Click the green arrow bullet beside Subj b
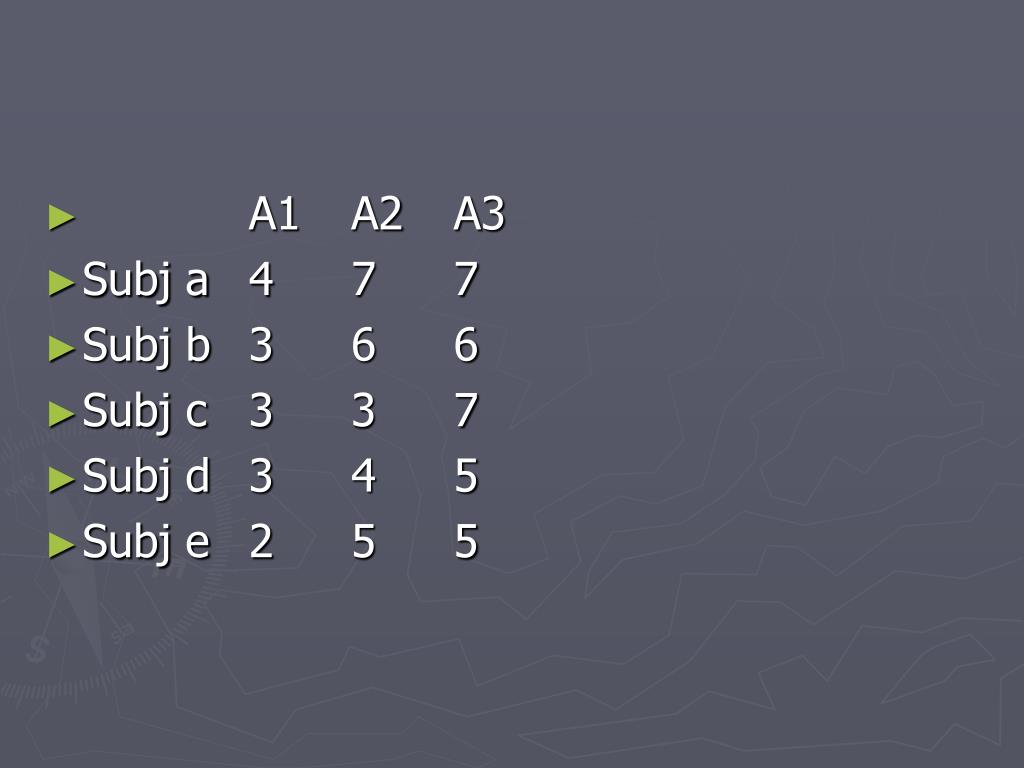Image resolution: width=1024 pixels, height=768 pixels. pos(62,349)
